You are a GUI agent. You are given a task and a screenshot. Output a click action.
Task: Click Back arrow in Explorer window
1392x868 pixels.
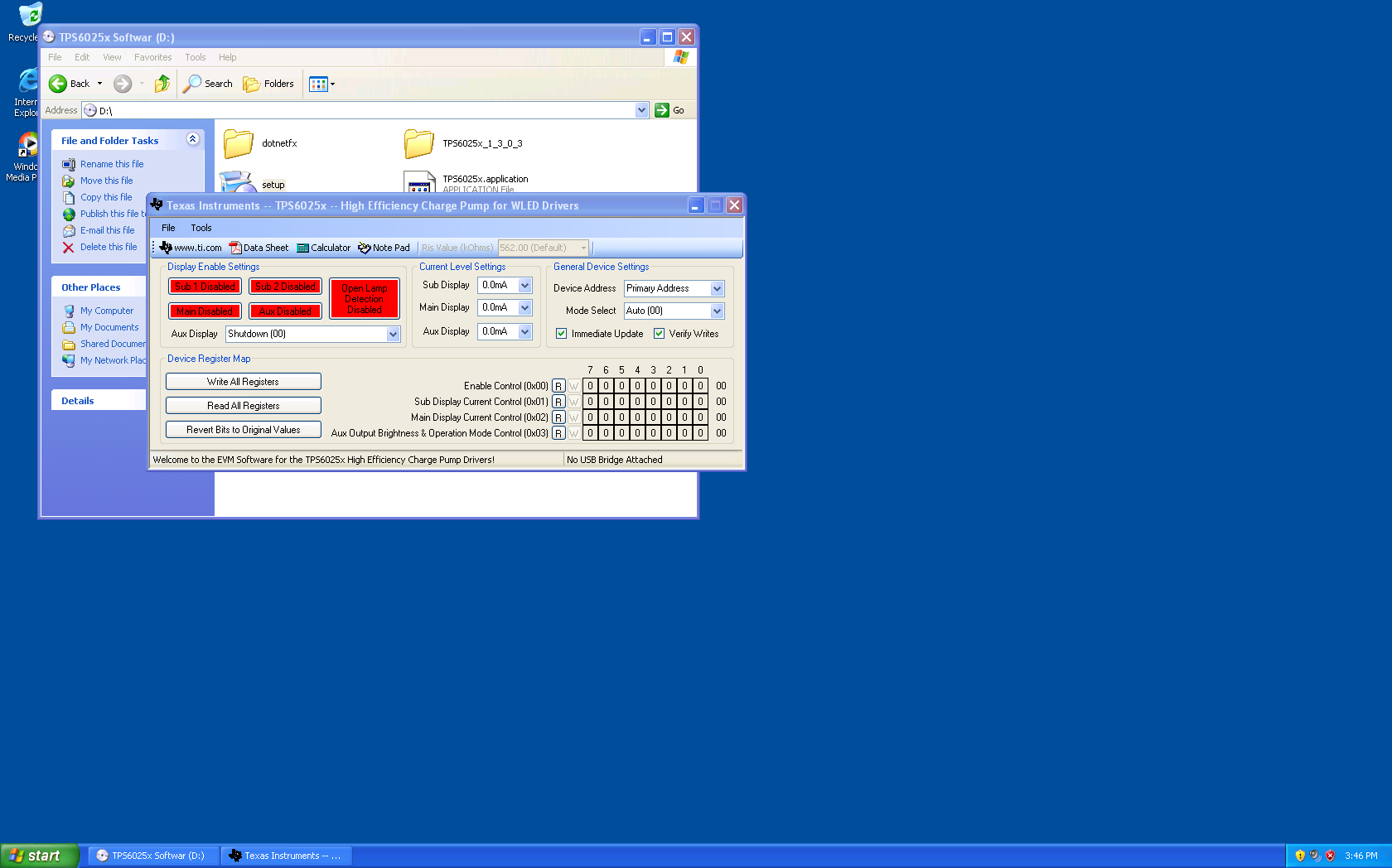pos(70,84)
